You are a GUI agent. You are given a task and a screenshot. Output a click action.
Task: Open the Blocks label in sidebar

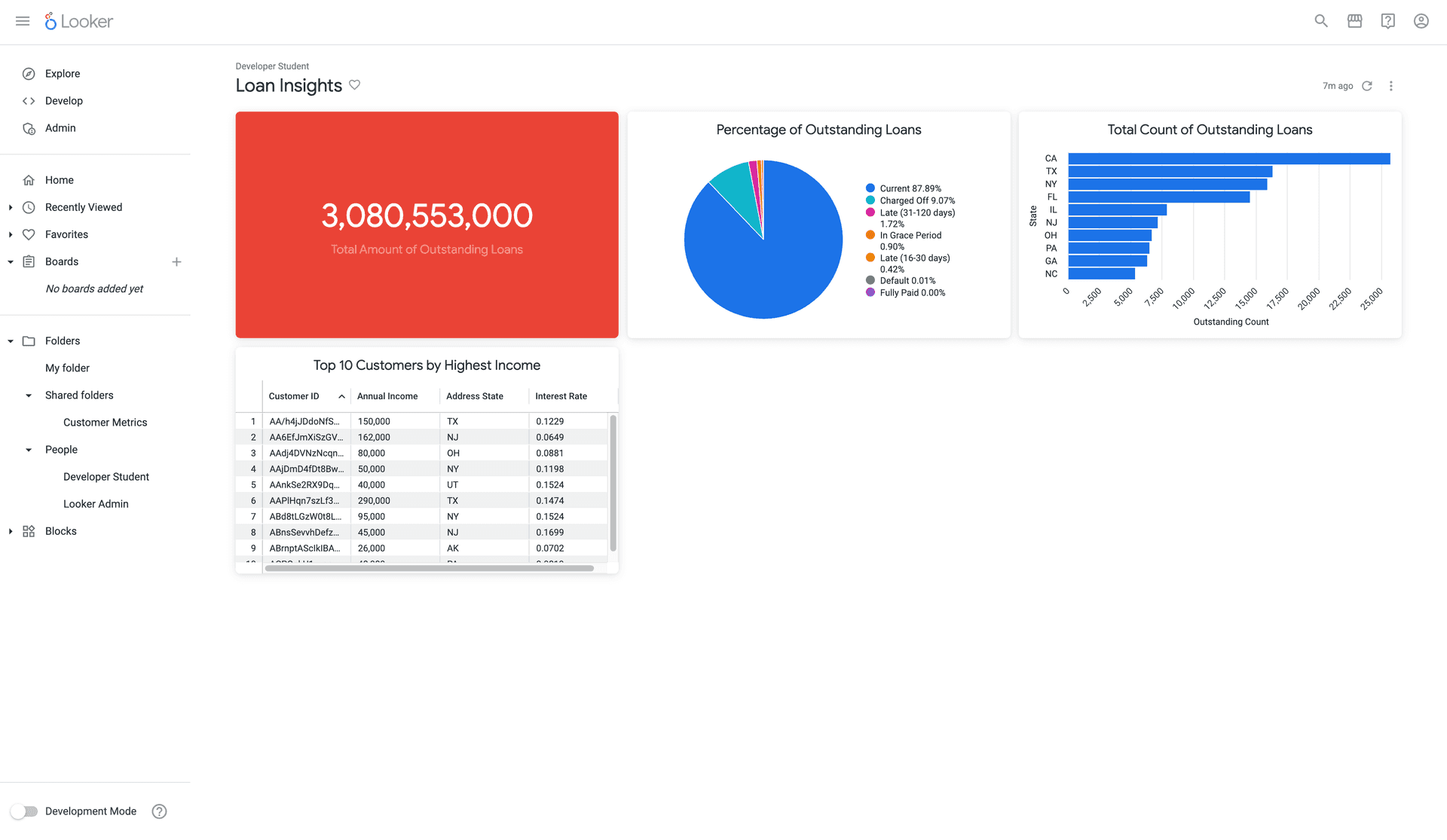[61, 531]
